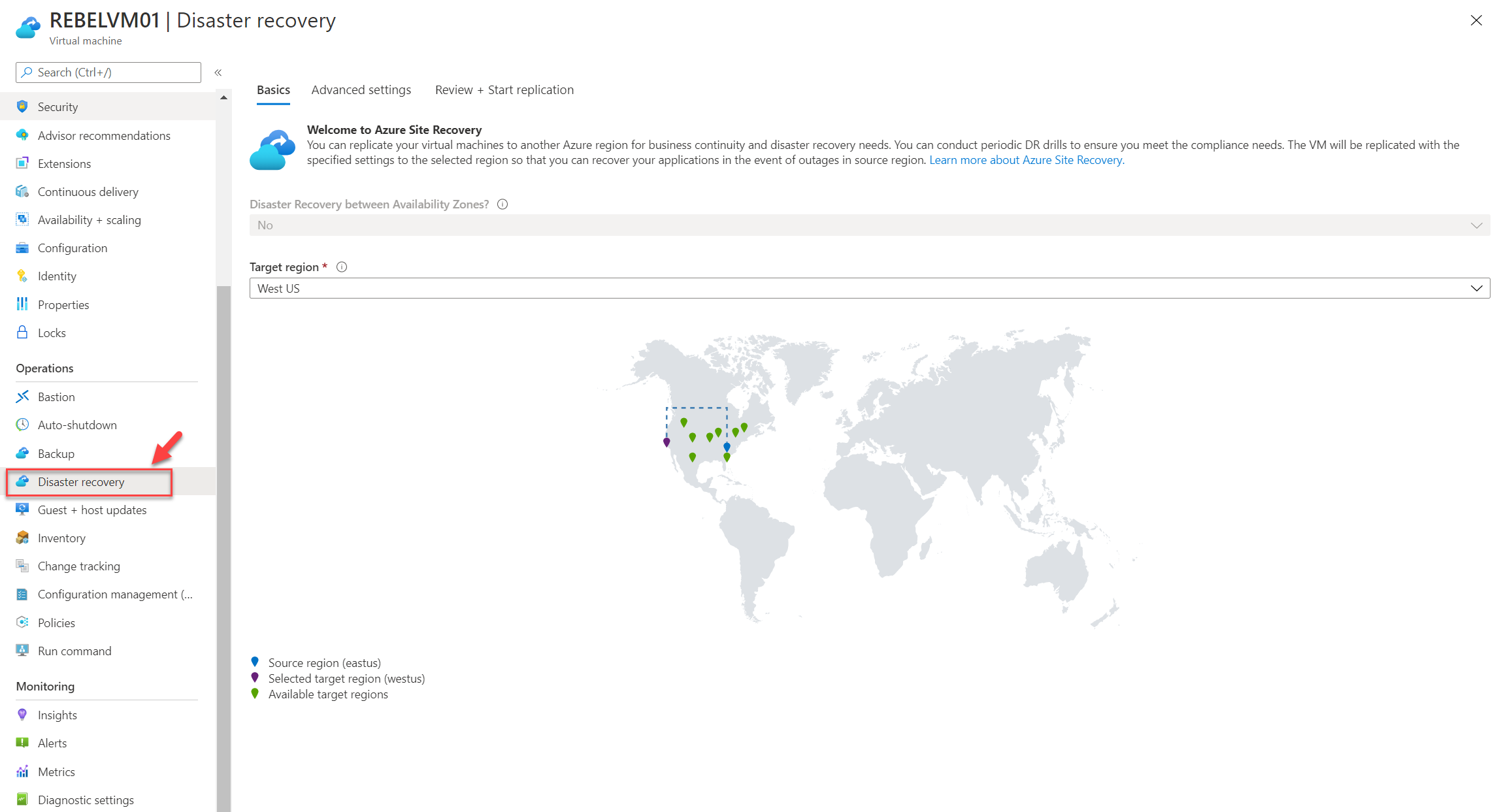Image resolution: width=1499 pixels, height=812 pixels.
Task: Collapse the sidebar with double chevron
Action: [218, 73]
